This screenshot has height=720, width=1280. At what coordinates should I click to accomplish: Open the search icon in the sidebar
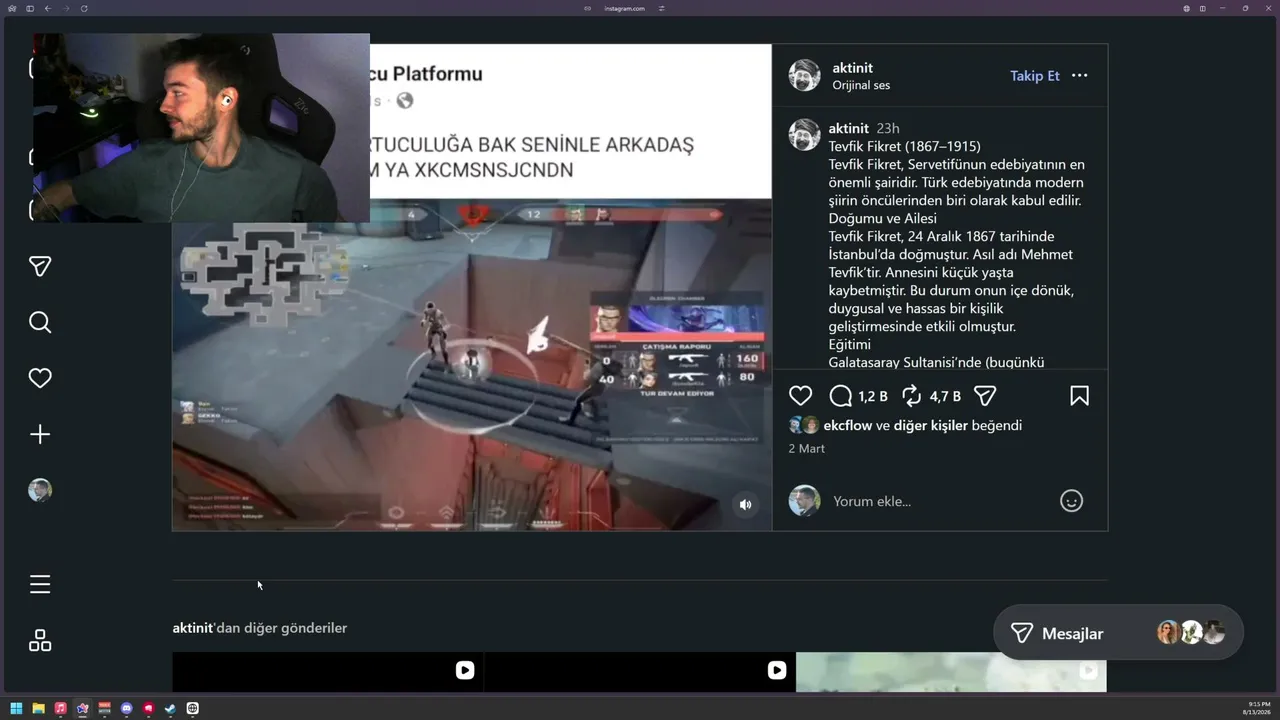point(40,322)
